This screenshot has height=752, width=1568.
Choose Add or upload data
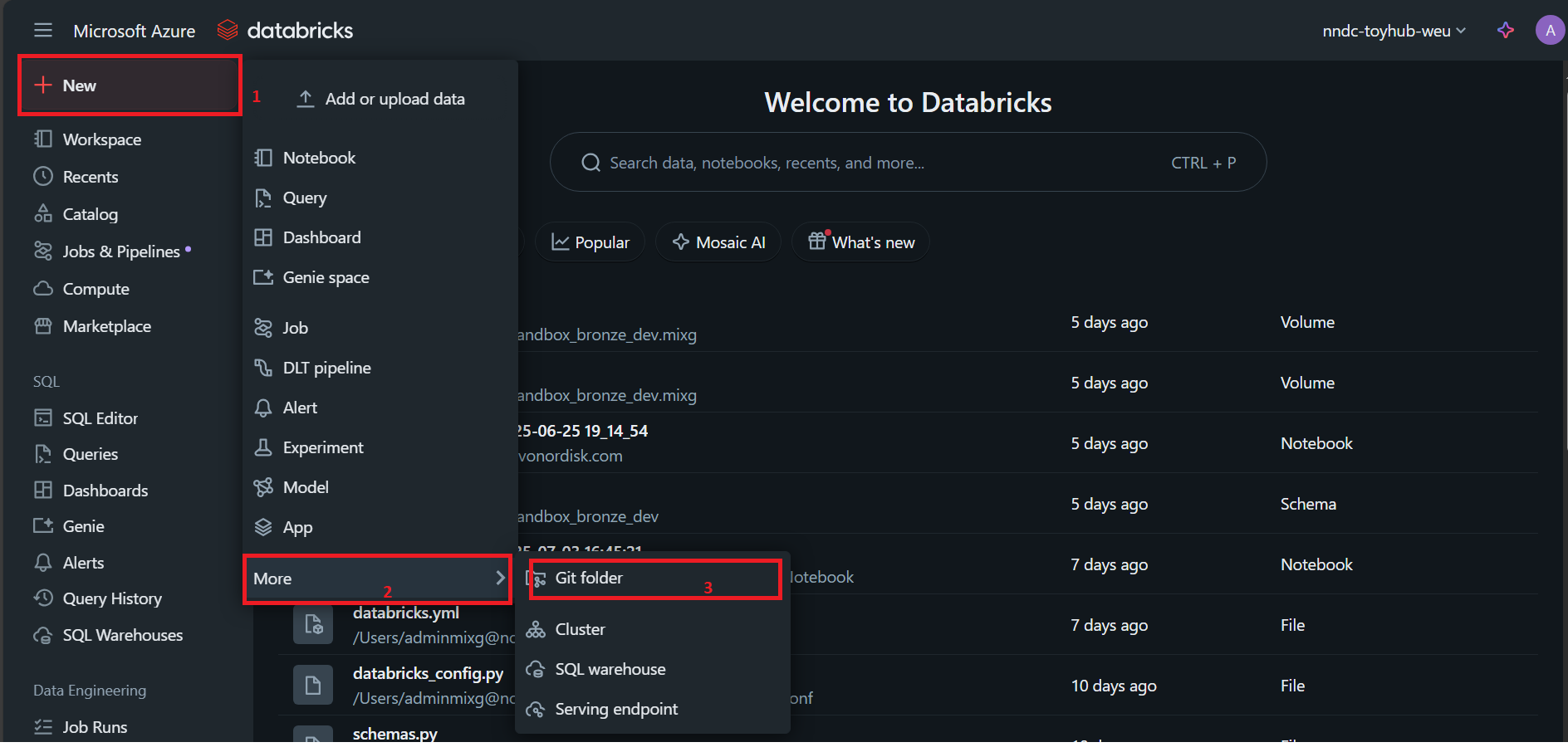coord(380,99)
